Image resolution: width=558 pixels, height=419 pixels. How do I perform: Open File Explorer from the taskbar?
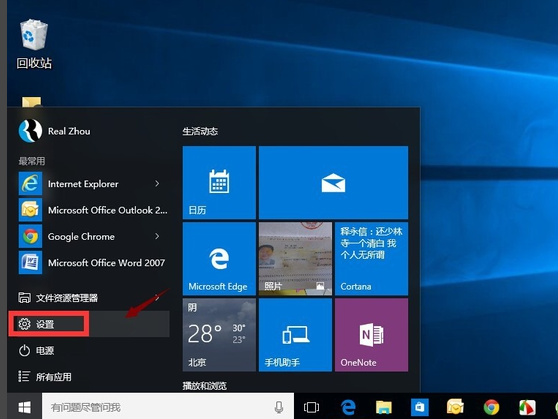click(x=384, y=407)
